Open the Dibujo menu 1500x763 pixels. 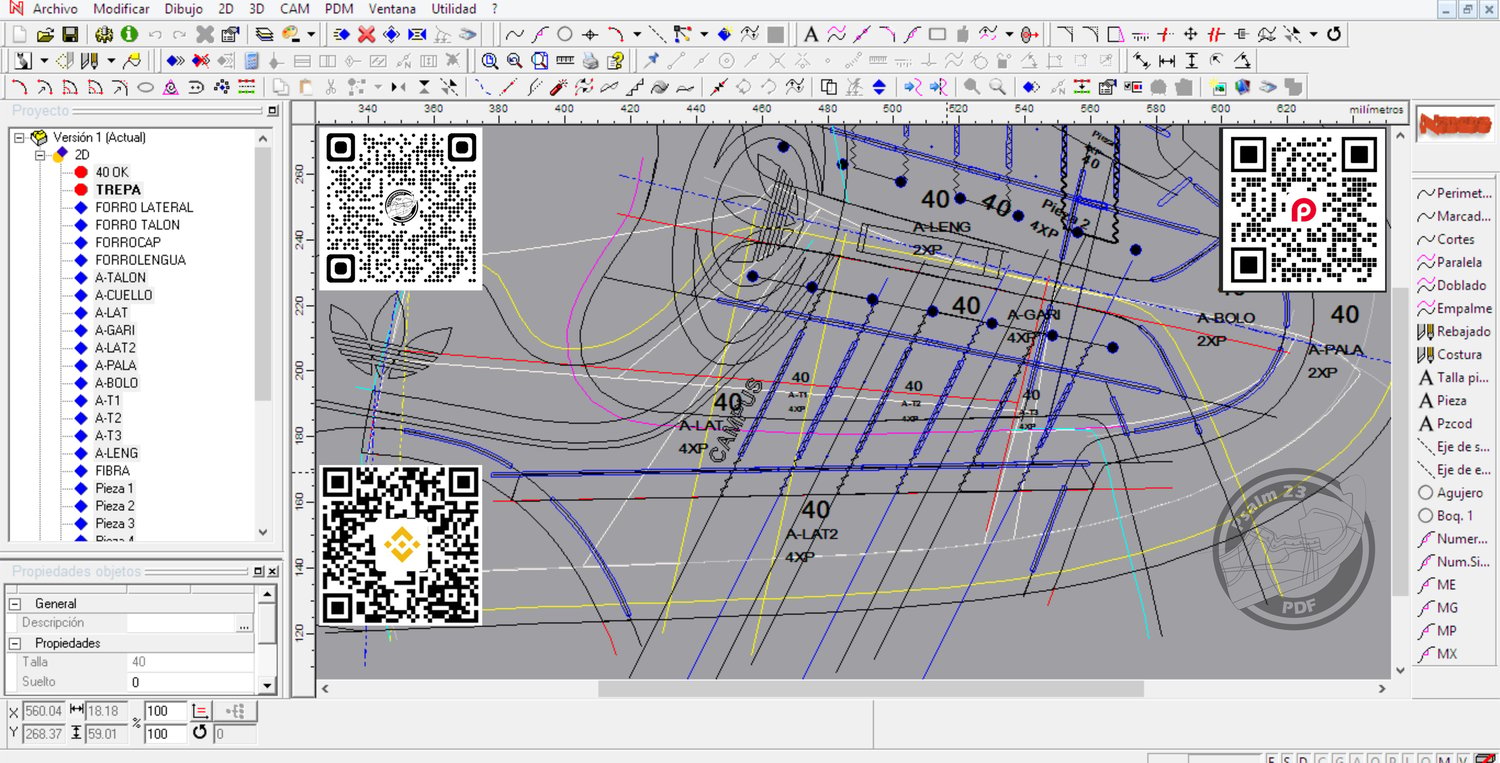tap(183, 9)
